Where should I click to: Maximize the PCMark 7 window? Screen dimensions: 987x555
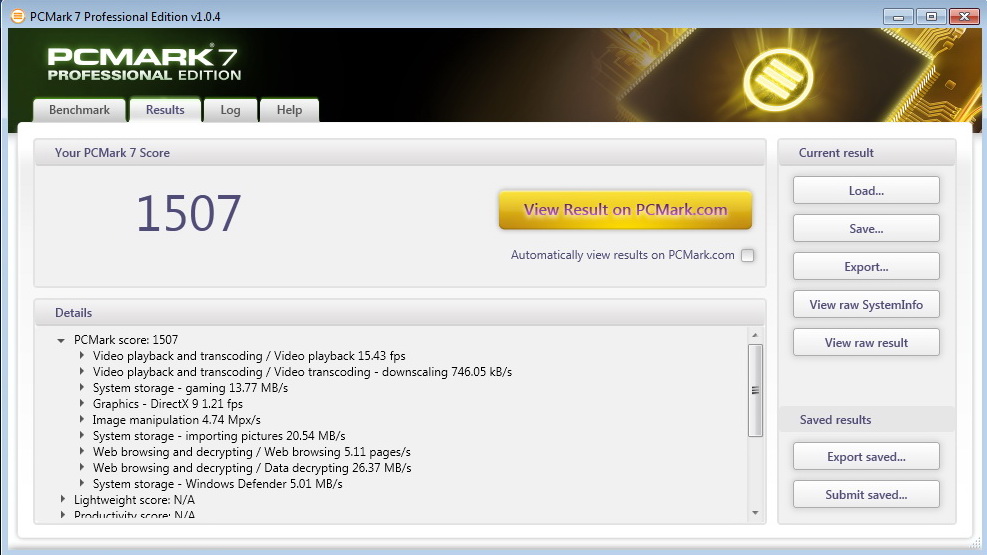click(x=931, y=16)
